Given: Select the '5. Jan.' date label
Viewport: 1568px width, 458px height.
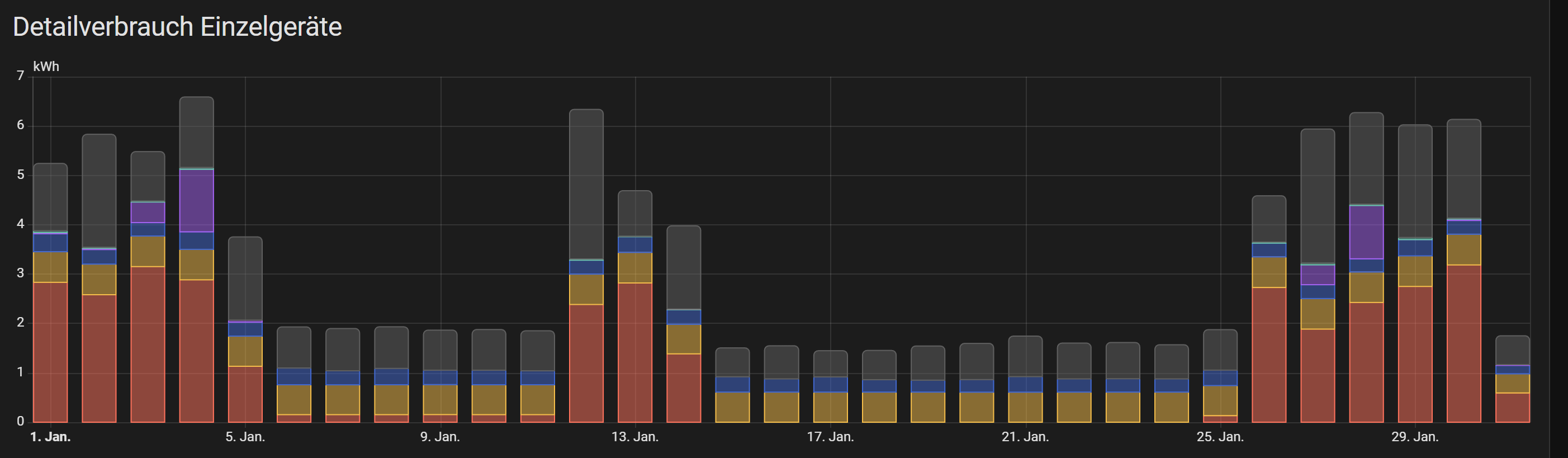Looking at the screenshot, I should point(245,437).
